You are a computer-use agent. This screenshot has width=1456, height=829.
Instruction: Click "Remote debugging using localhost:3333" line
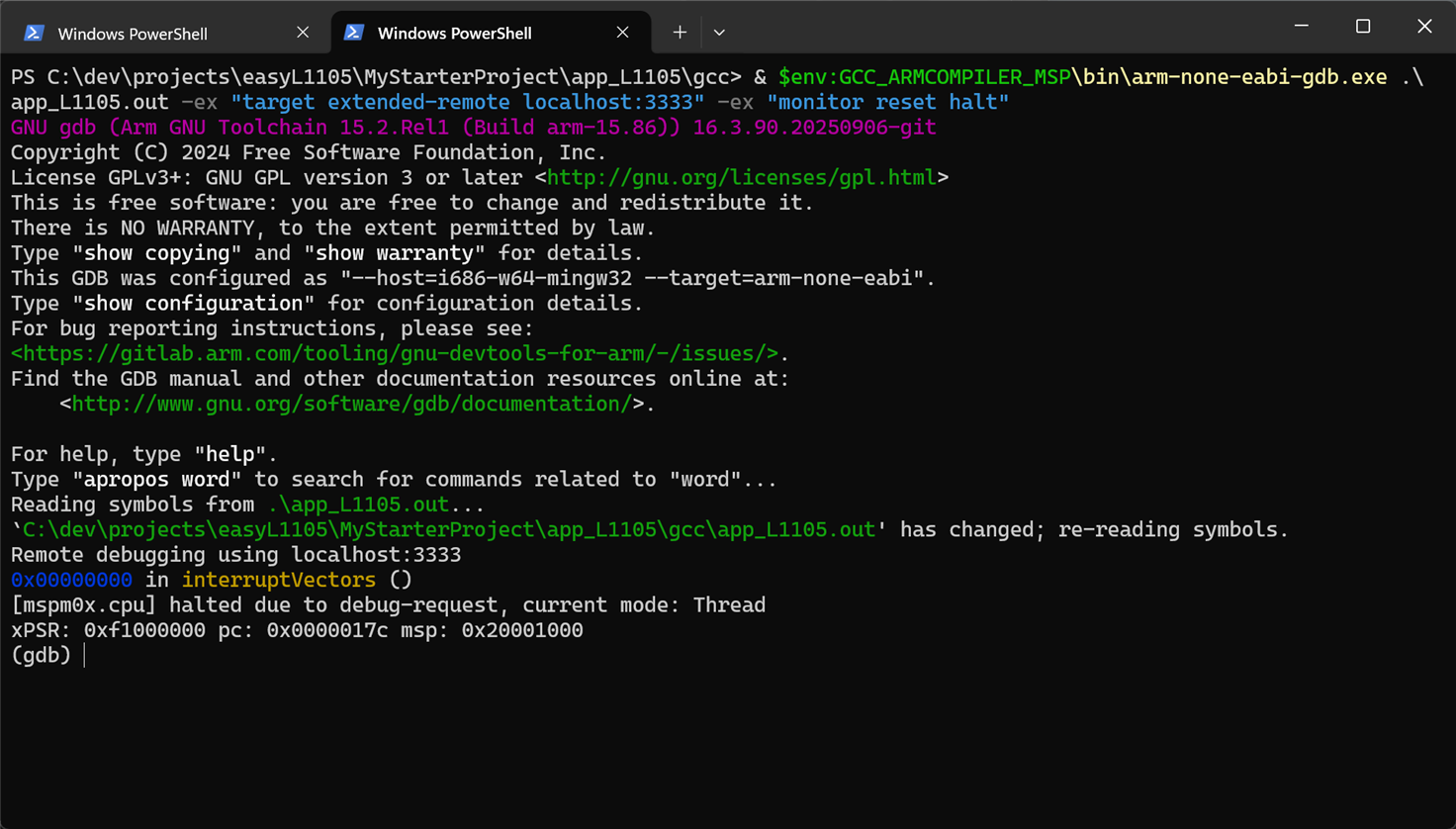point(236,555)
